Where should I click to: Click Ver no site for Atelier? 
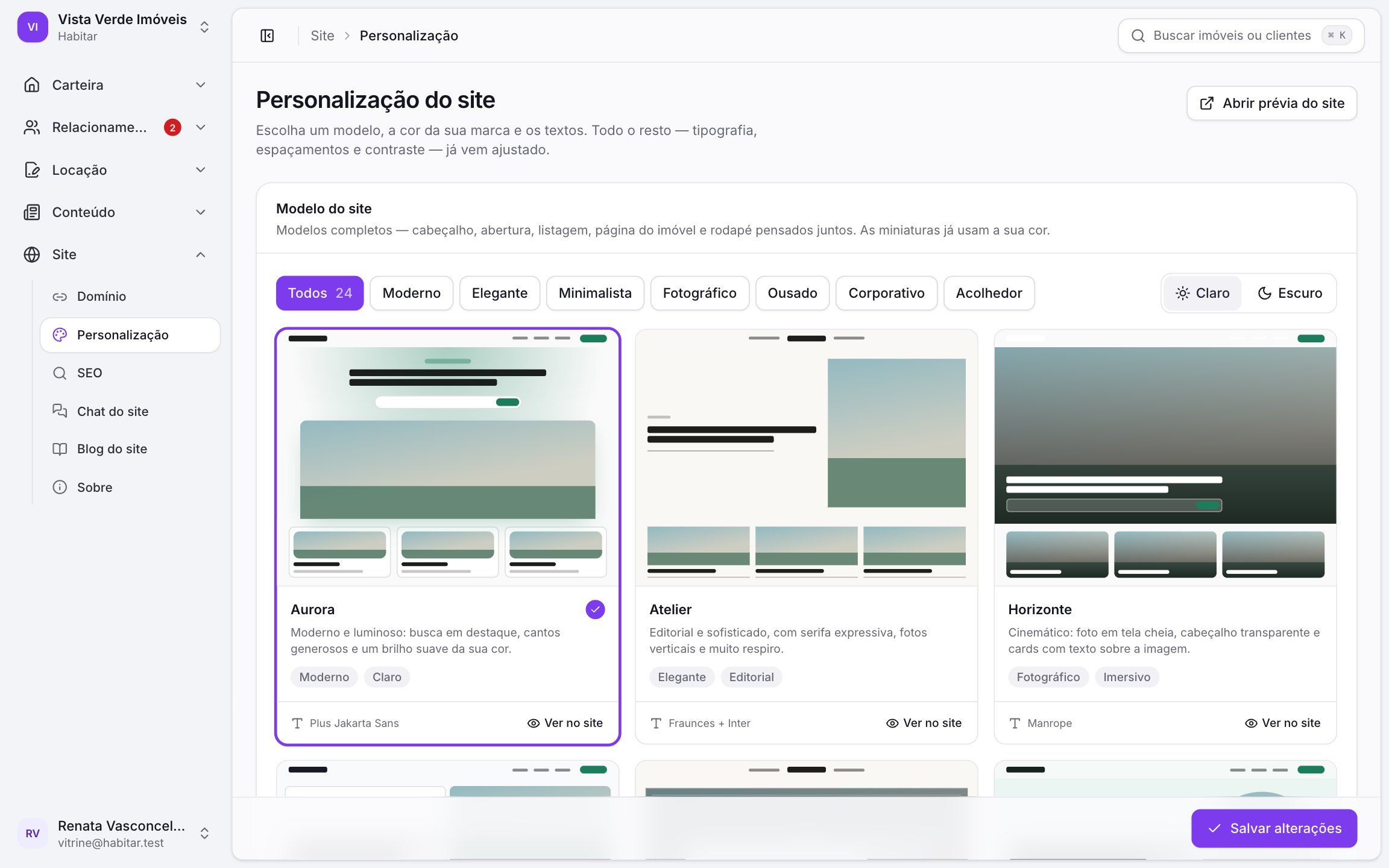(x=924, y=723)
